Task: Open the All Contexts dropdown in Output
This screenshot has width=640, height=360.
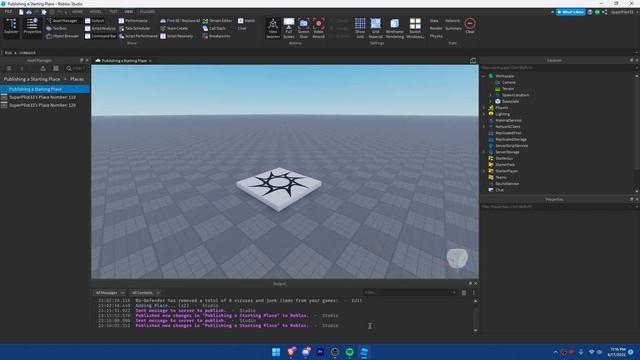Action: click(x=145, y=293)
